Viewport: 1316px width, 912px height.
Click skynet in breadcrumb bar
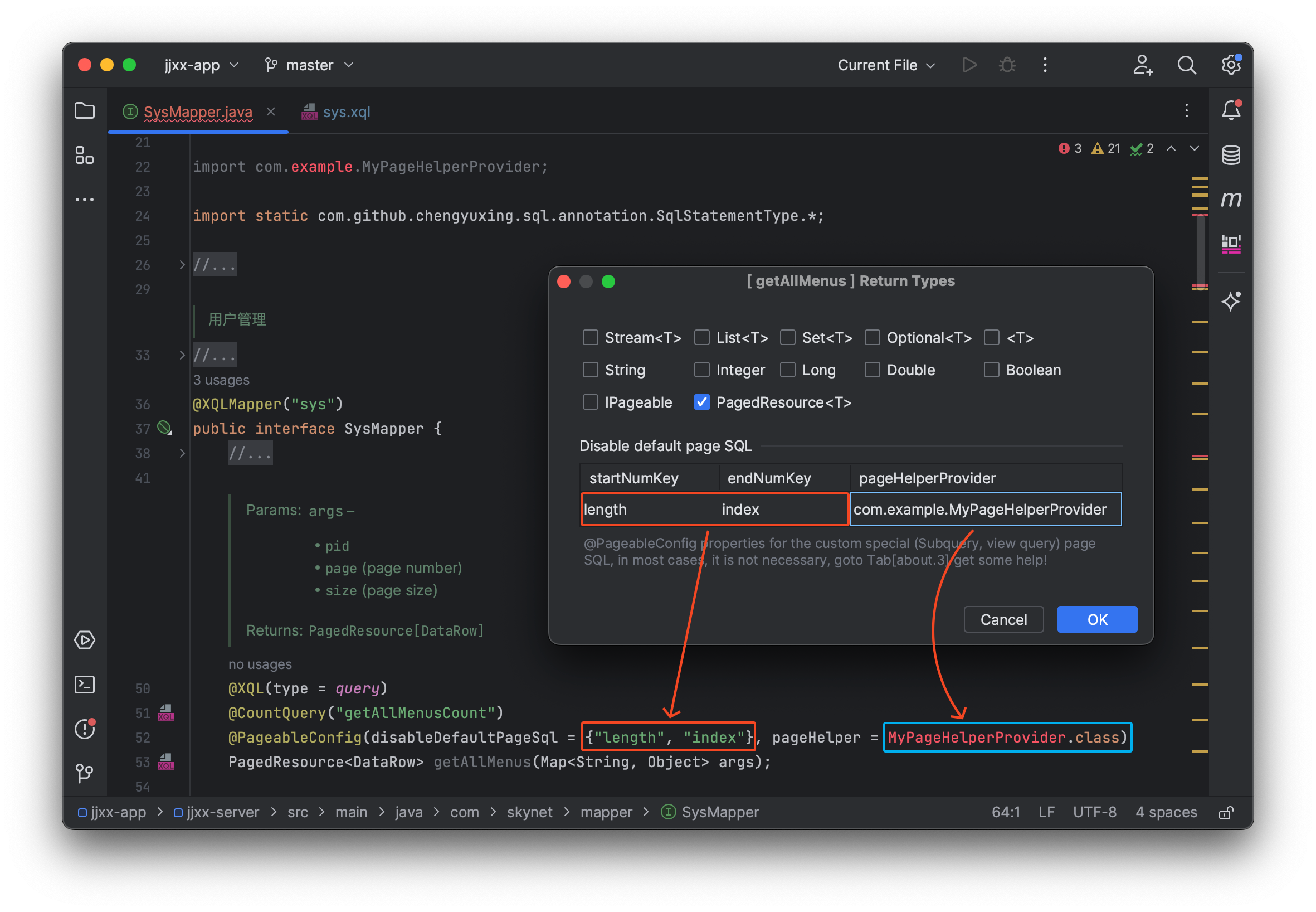tap(529, 813)
